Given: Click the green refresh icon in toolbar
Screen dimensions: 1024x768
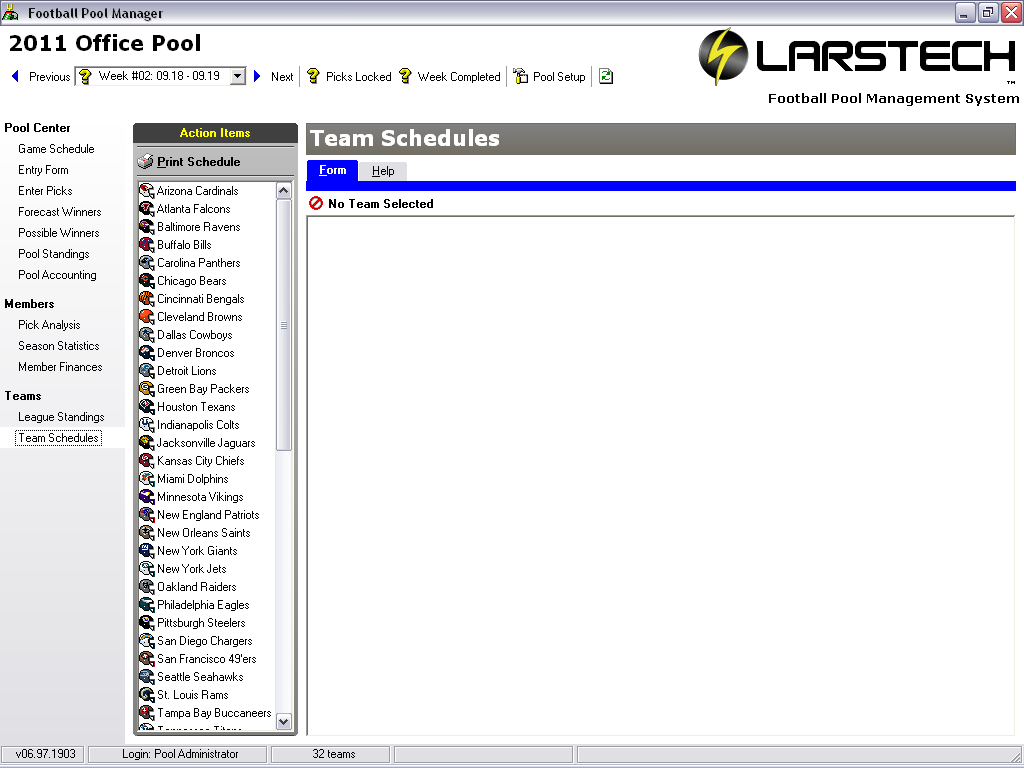Looking at the screenshot, I should click(x=606, y=77).
